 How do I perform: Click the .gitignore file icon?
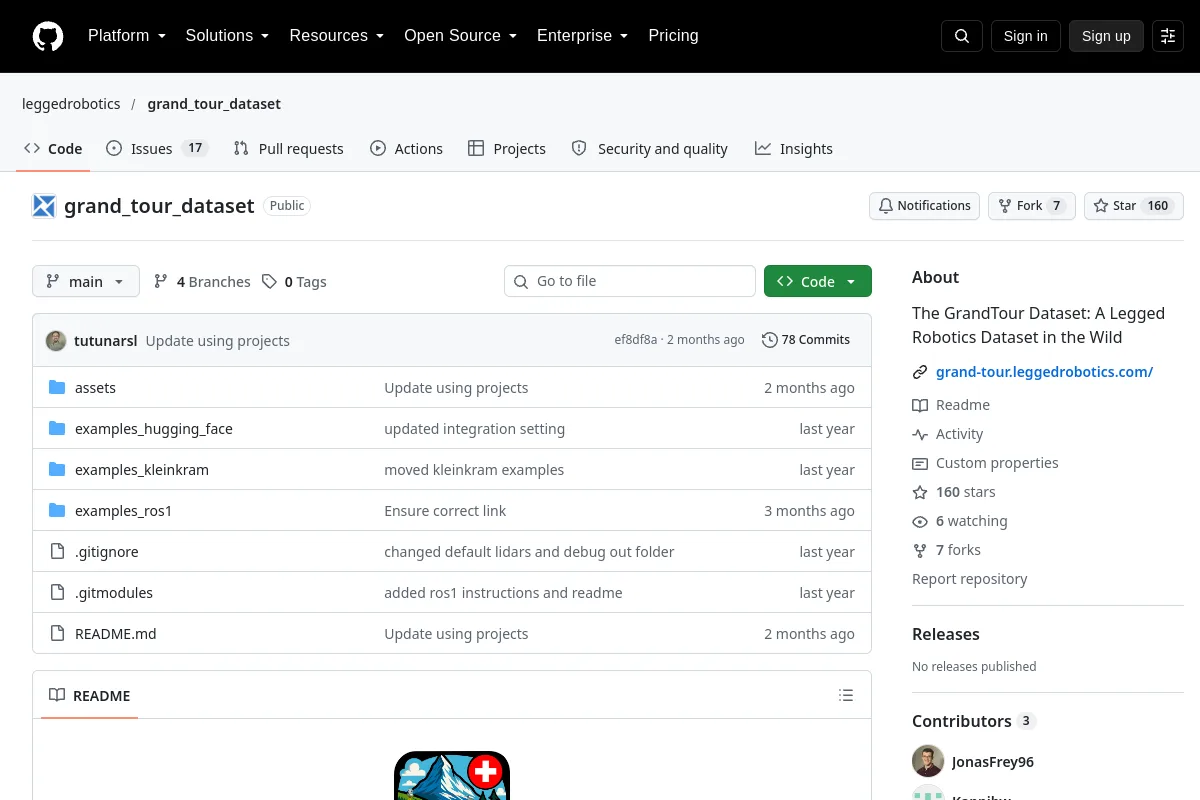(57, 552)
